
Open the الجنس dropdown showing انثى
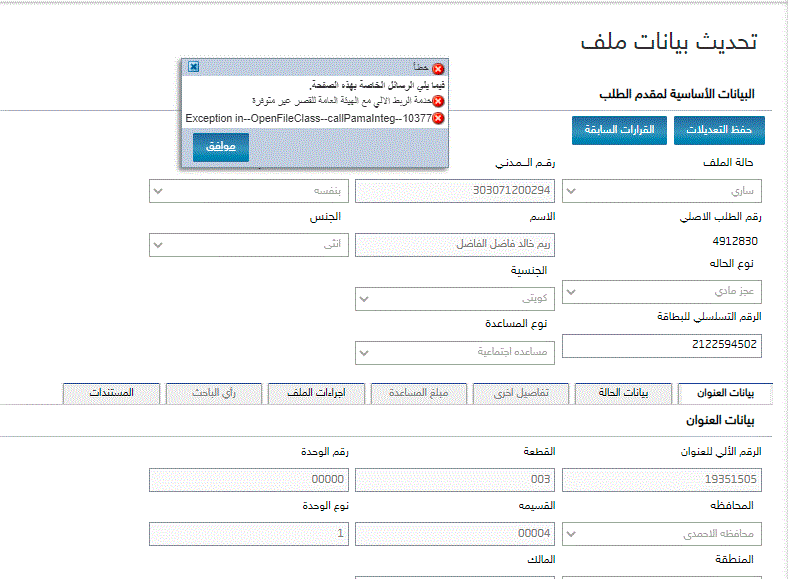(x=249, y=245)
